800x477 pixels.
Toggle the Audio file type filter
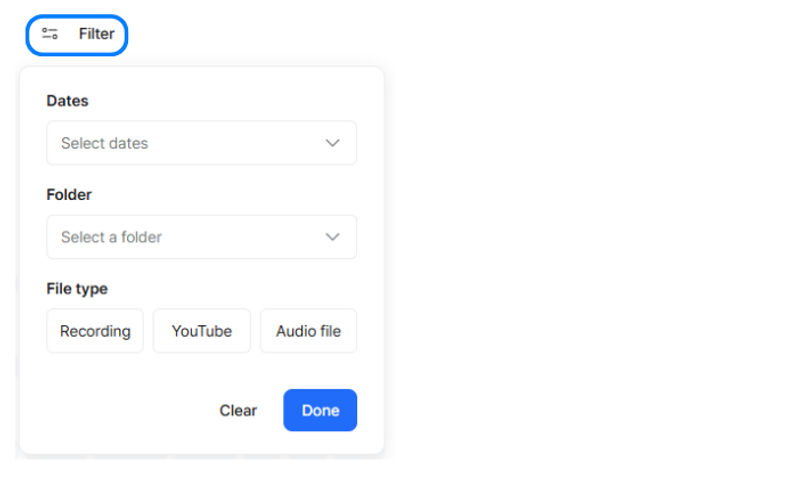point(308,331)
